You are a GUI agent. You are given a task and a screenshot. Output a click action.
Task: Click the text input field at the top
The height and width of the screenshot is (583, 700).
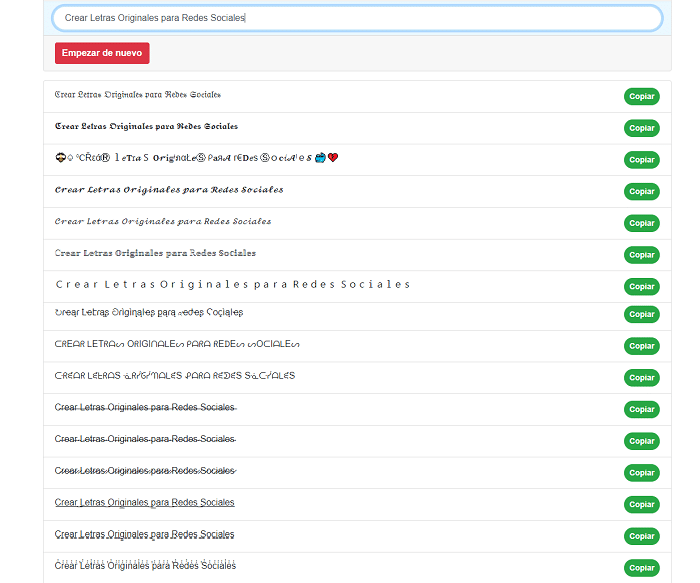click(x=356, y=18)
